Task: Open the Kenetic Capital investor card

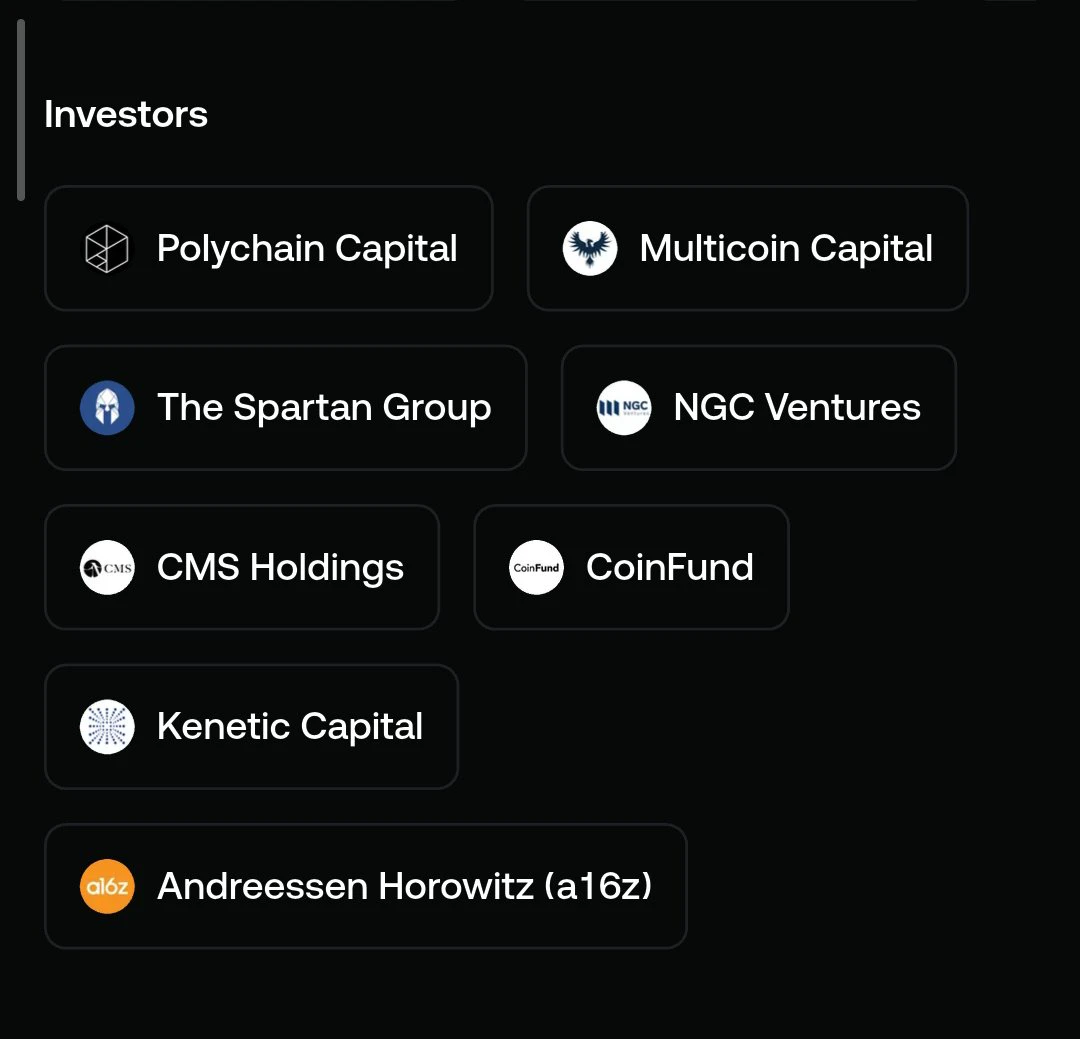Action: pos(251,726)
